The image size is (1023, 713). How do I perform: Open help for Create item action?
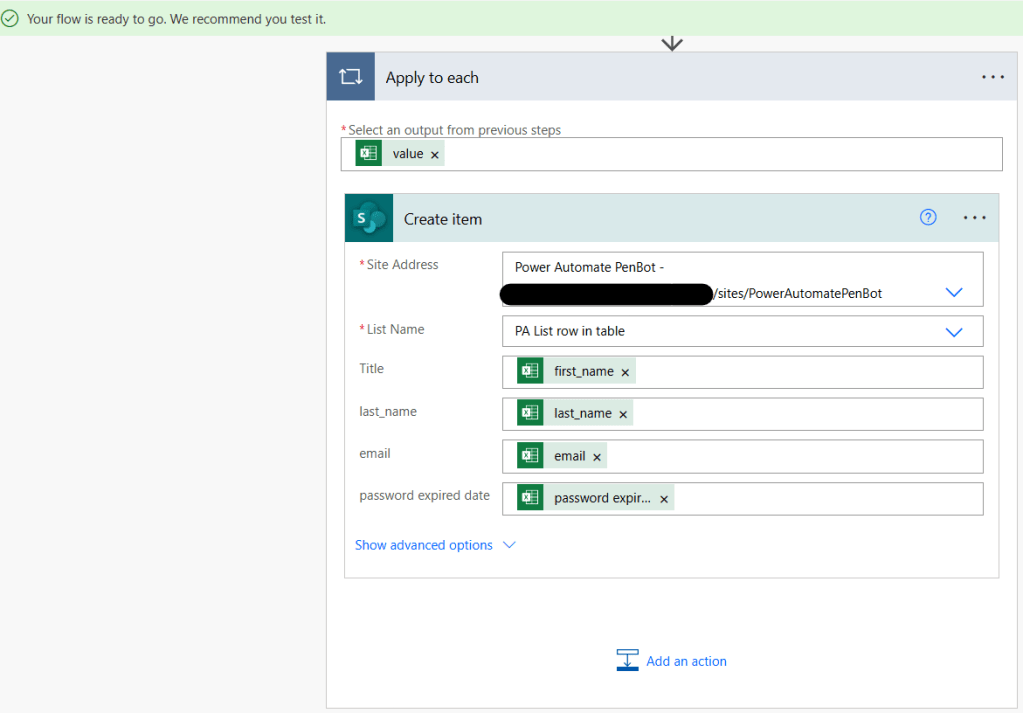tap(928, 218)
